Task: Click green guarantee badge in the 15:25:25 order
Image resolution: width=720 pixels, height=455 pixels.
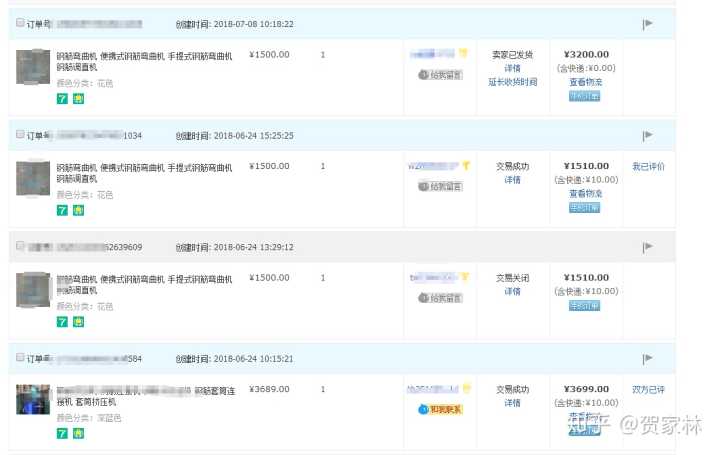Action: click(79, 210)
